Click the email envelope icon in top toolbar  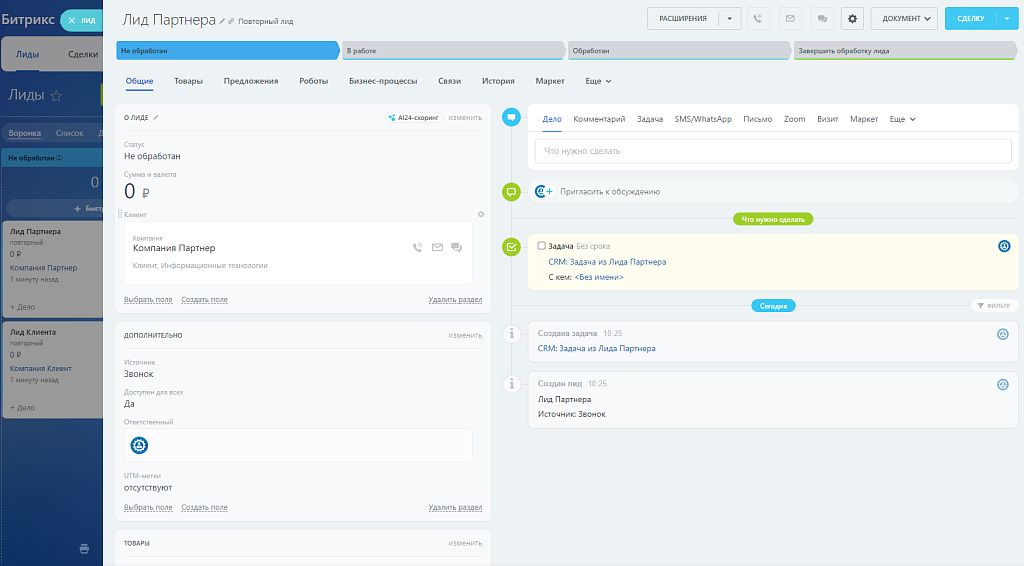[x=790, y=18]
